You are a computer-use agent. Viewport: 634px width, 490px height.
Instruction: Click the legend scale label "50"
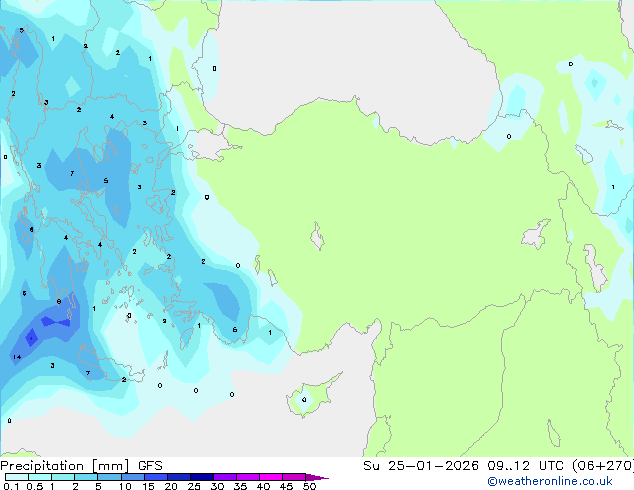point(309,486)
